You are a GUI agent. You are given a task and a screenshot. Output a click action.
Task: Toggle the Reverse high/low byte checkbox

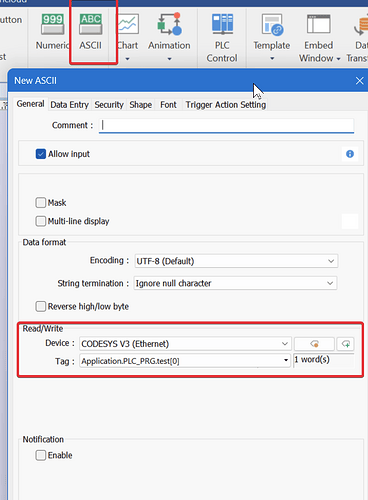click(41, 306)
